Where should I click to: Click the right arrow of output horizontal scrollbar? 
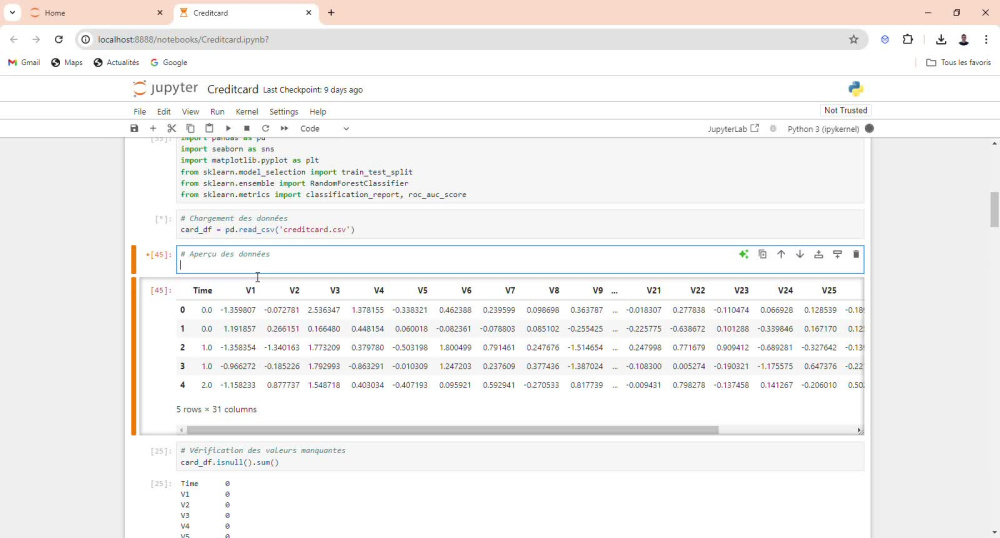pyautogui.click(x=859, y=430)
